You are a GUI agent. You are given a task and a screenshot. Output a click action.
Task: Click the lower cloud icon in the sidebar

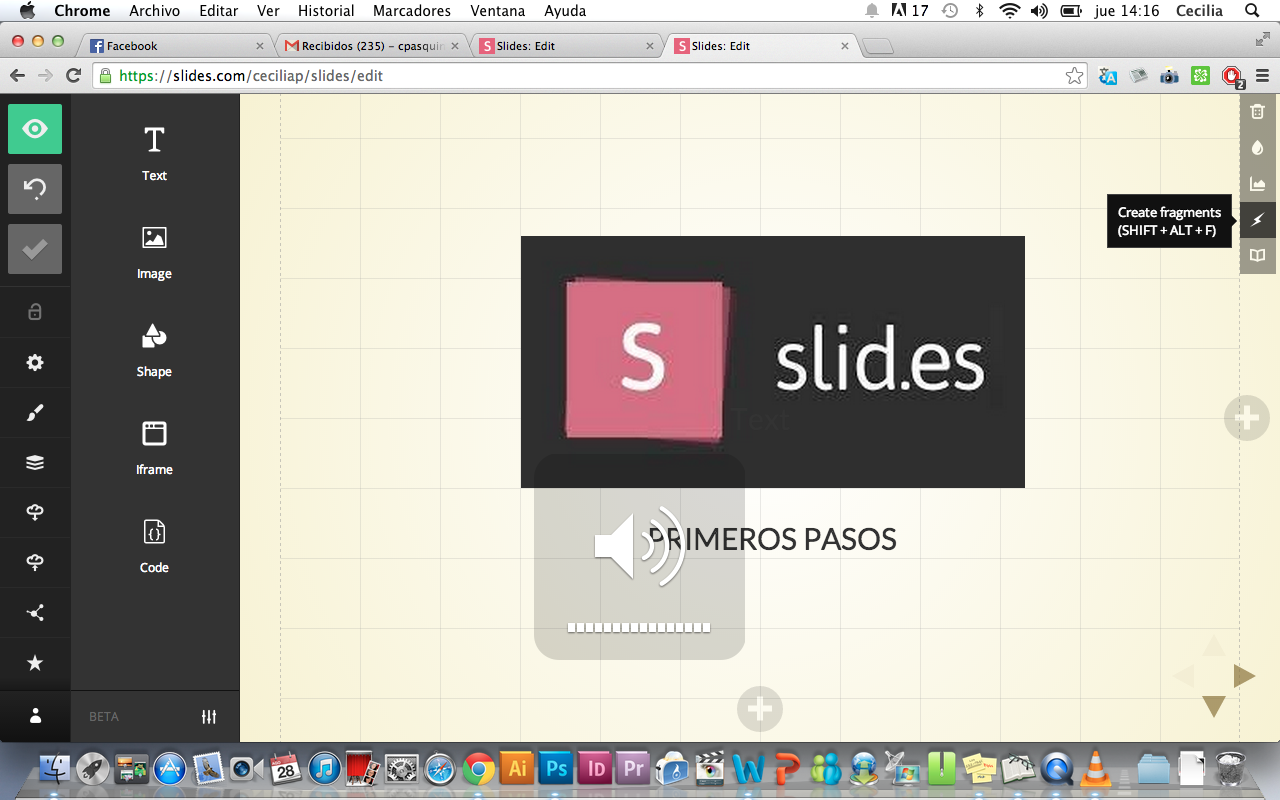pos(35,563)
